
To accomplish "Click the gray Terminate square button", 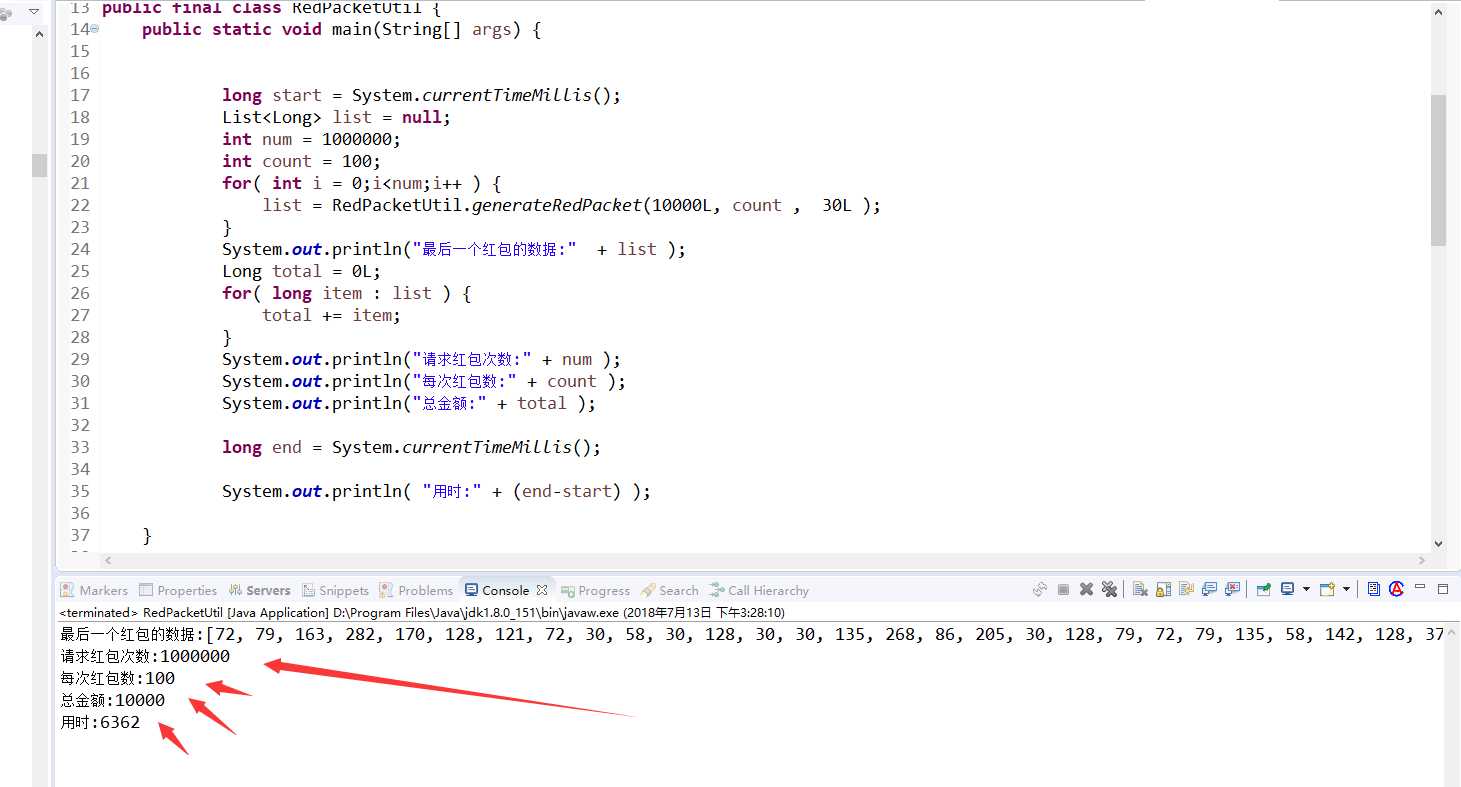I will (1063, 589).
